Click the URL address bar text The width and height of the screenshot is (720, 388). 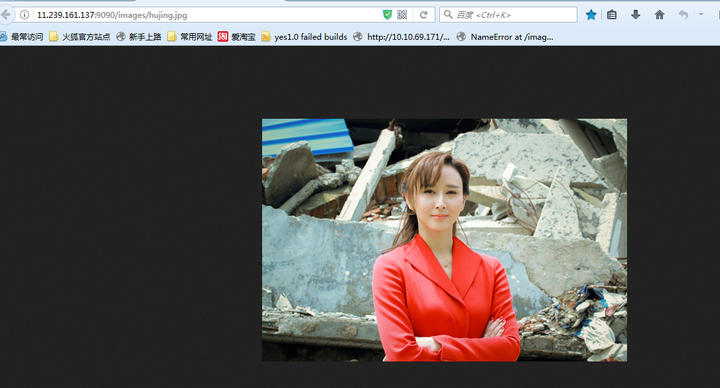click(x=112, y=15)
